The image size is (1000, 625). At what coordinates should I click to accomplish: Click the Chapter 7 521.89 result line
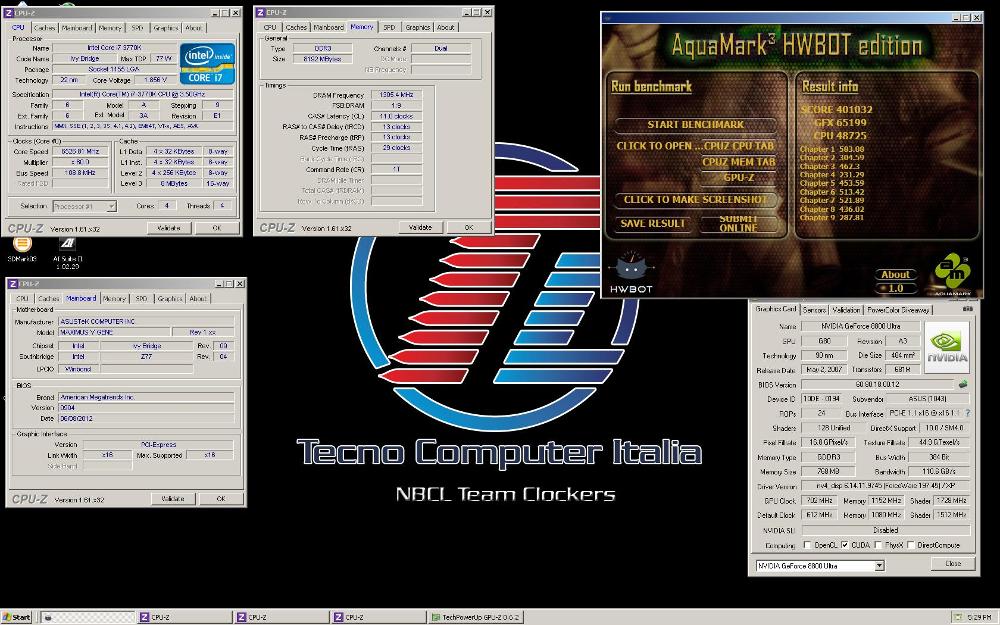coord(832,200)
